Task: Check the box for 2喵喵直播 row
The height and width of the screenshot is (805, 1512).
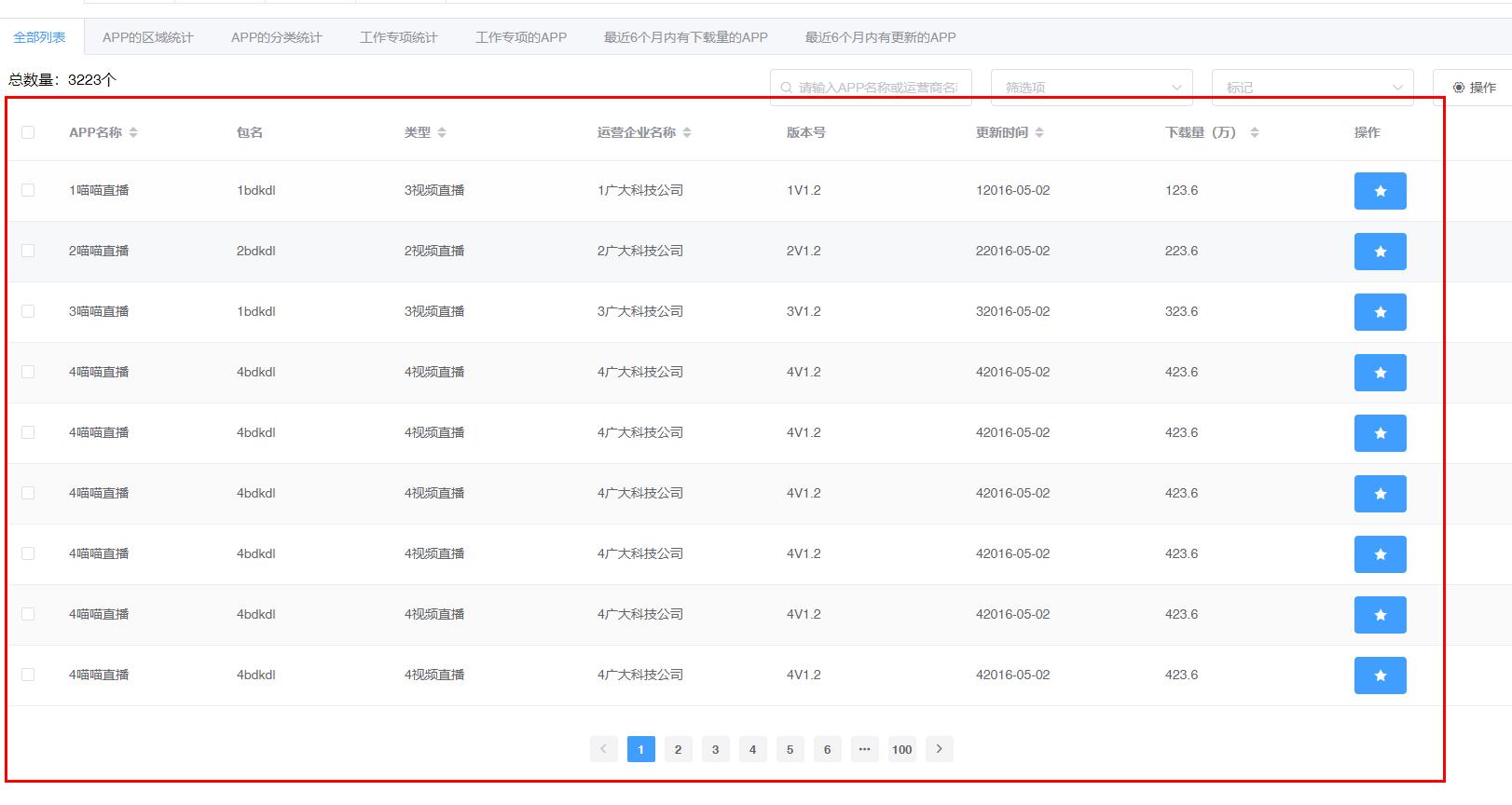Action: [x=28, y=251]
